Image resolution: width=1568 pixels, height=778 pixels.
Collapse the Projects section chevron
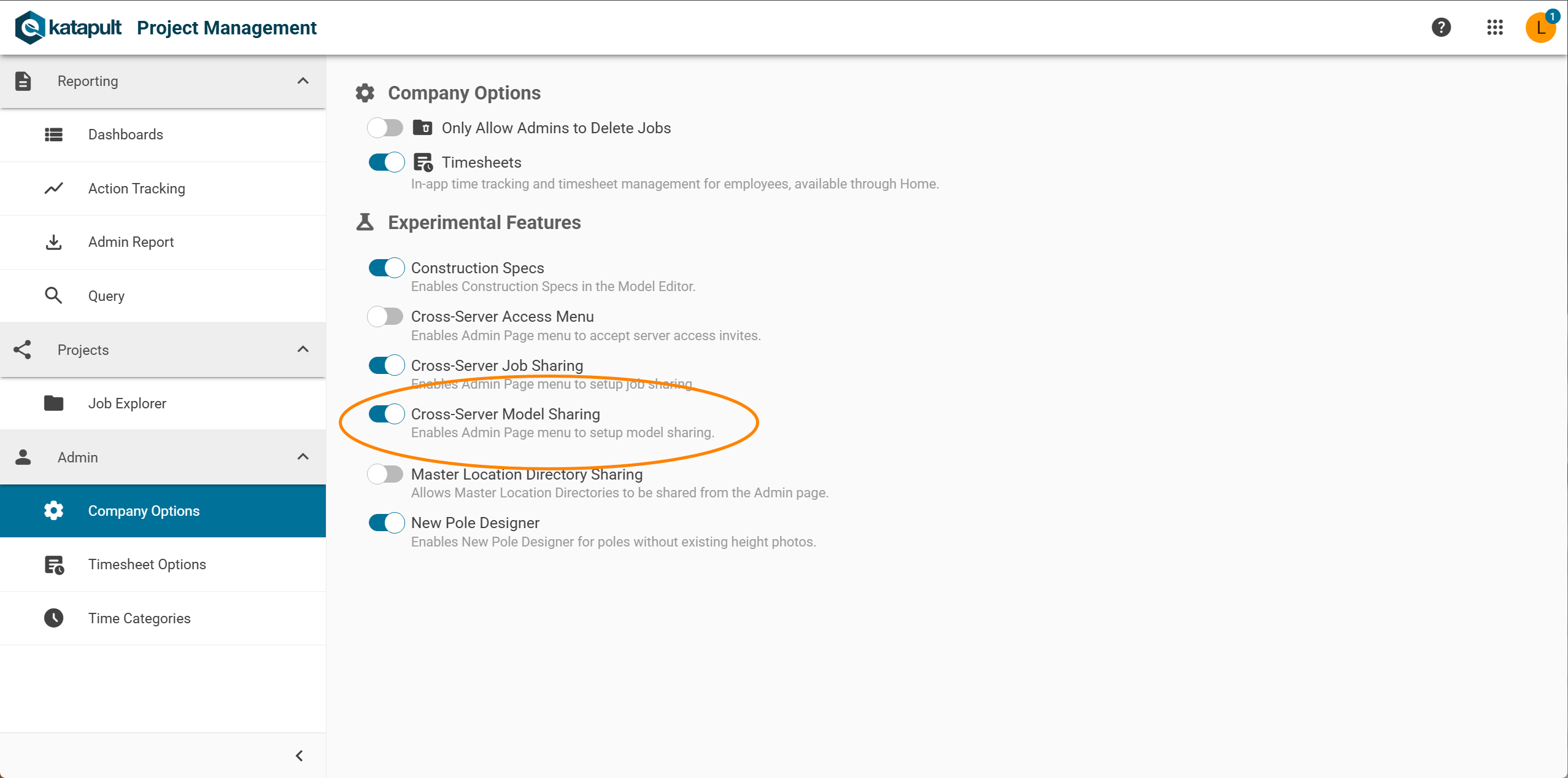(x=303, y=349)
